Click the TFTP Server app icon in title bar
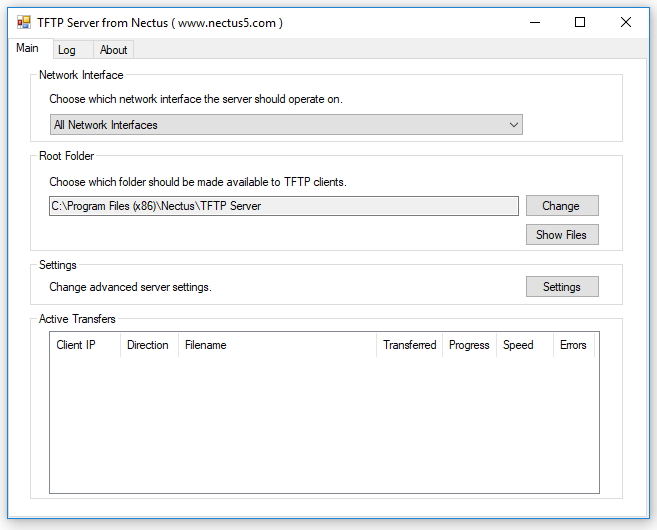657x530 pixels. [x=24, y=23]
